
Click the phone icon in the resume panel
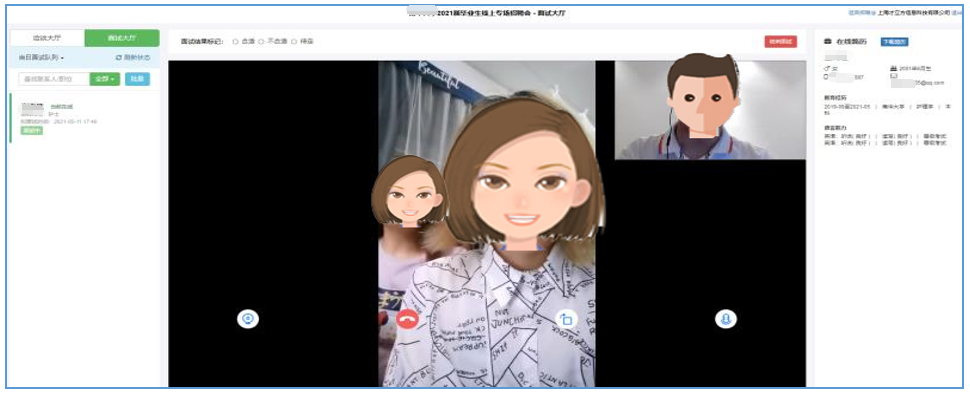click(x=826, y=77)
